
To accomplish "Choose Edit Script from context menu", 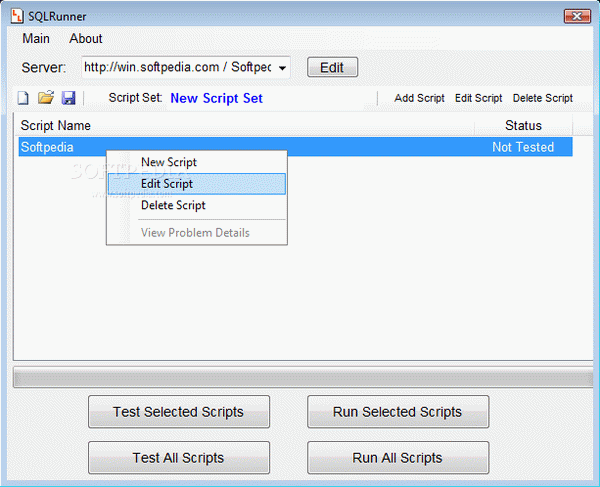I will click(x=197, y=184).
